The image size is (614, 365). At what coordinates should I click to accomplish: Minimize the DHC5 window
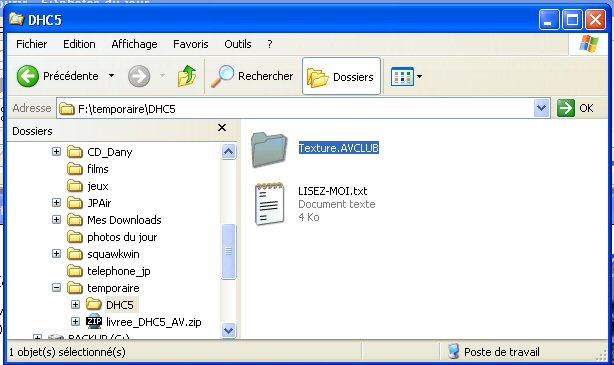coord(549,20)
